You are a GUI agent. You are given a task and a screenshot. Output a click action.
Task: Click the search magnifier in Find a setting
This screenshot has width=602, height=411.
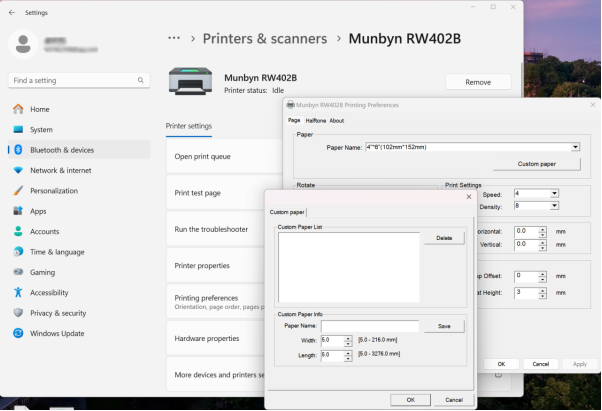tap(141, 80)
